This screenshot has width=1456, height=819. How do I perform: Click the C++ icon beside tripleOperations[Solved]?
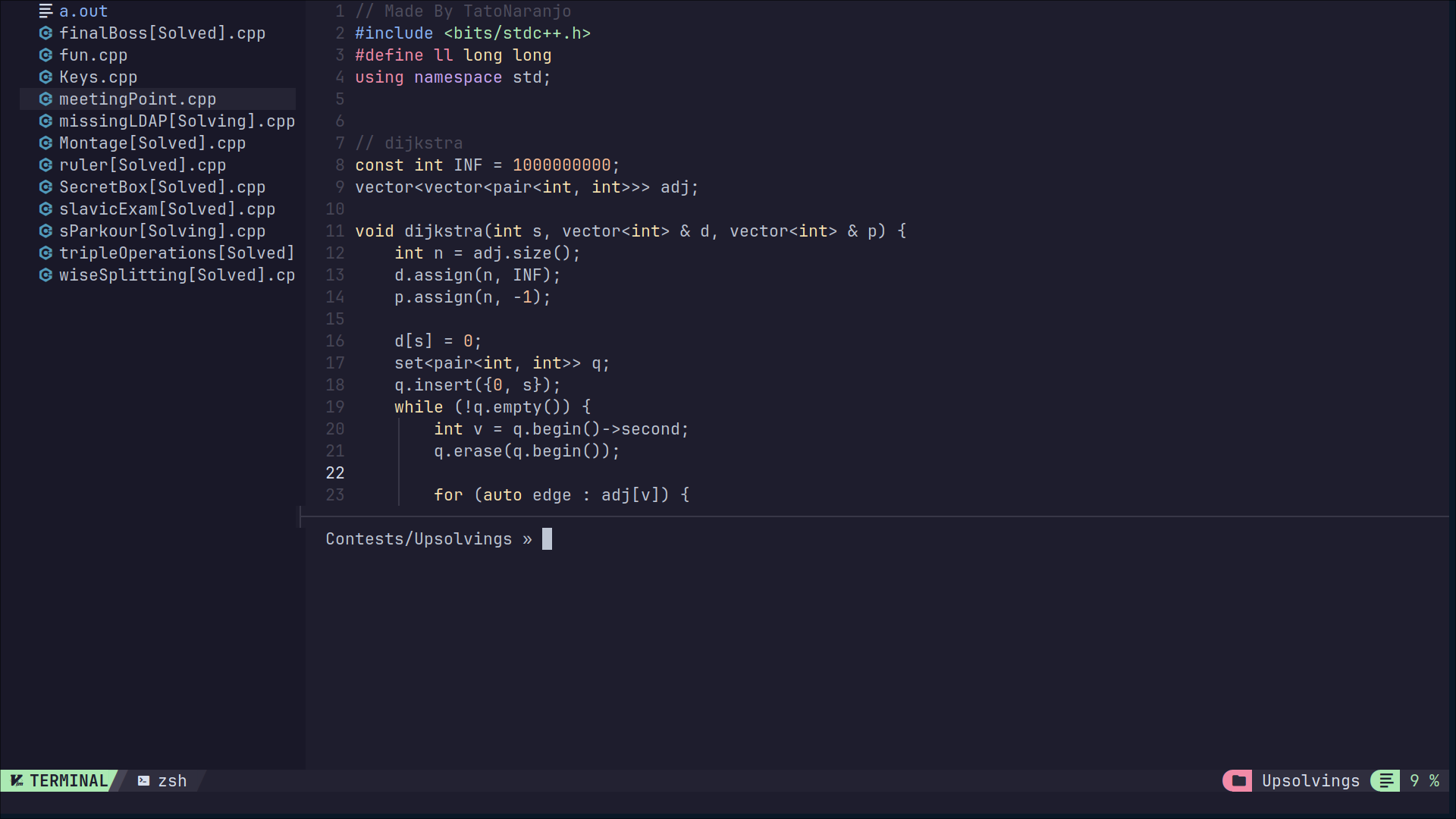45,253
